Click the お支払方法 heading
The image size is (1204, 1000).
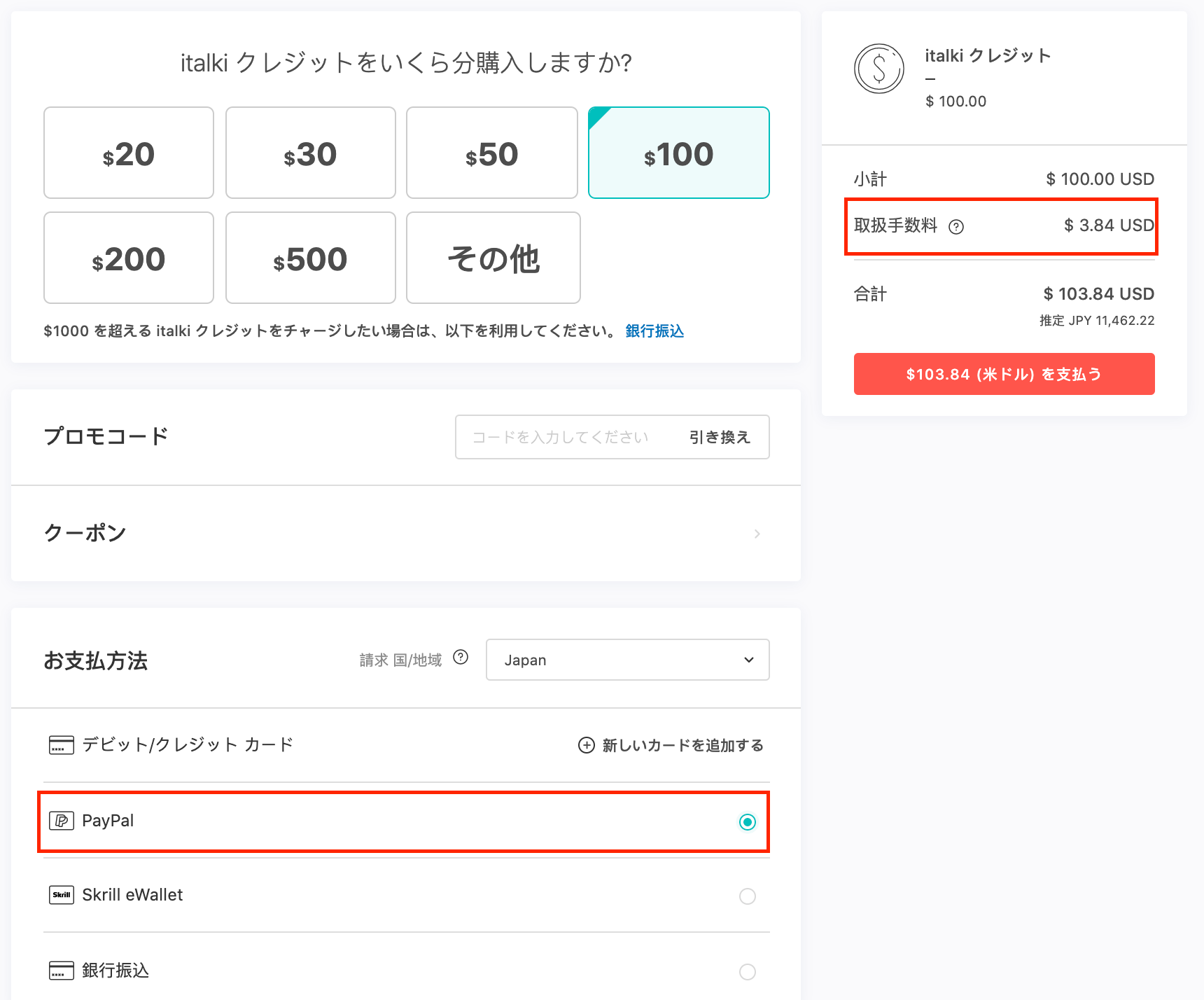(x=96, y=660)
